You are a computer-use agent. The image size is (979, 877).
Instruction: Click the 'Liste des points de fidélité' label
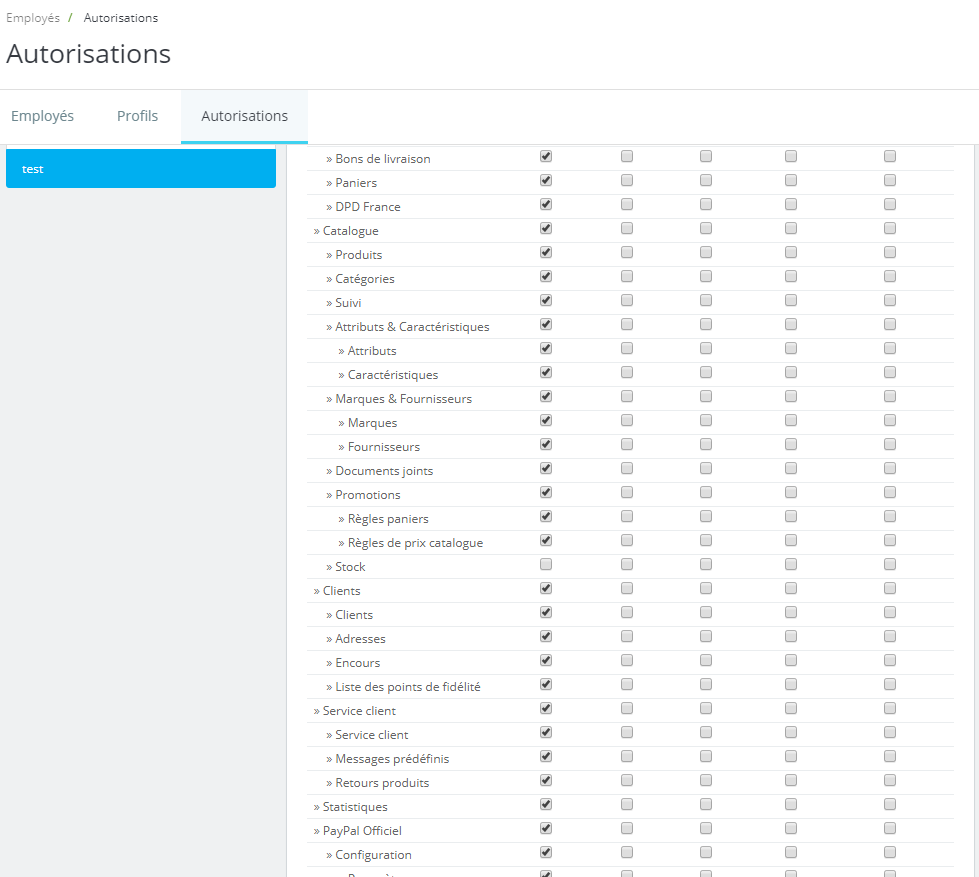click(x=408, y=687)
